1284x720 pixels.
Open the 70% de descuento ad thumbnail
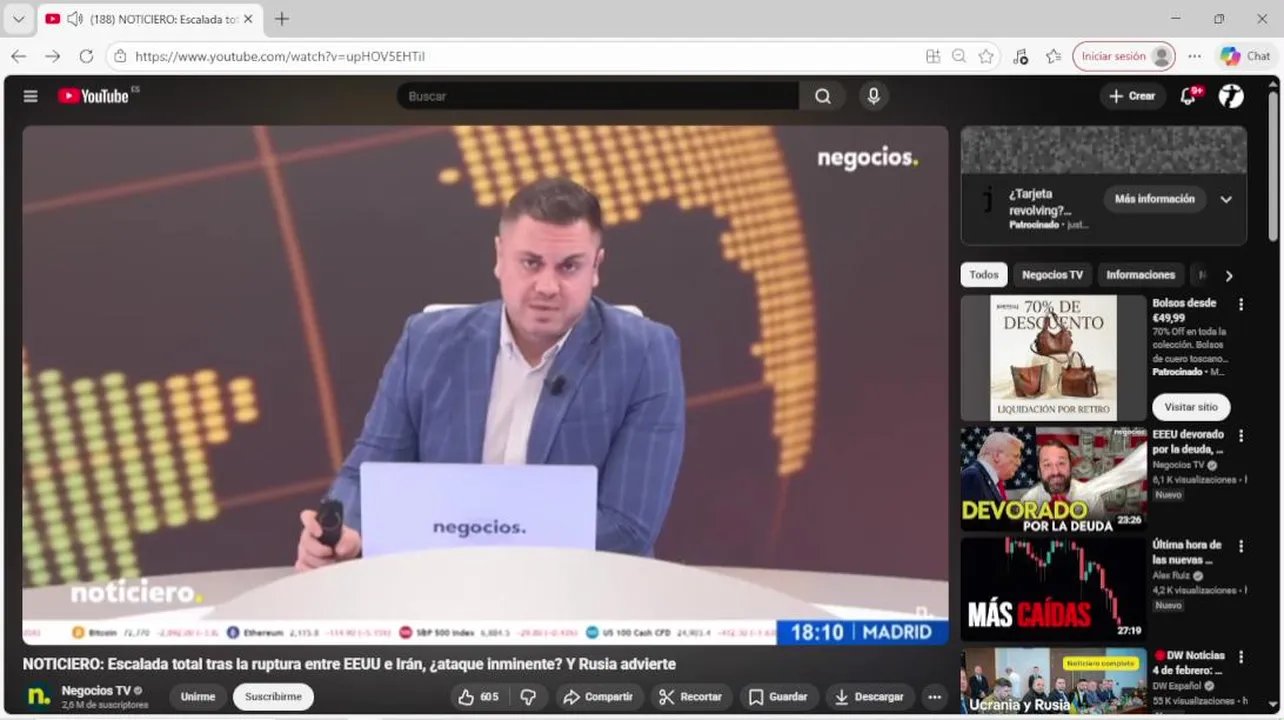pos(1054,358)
